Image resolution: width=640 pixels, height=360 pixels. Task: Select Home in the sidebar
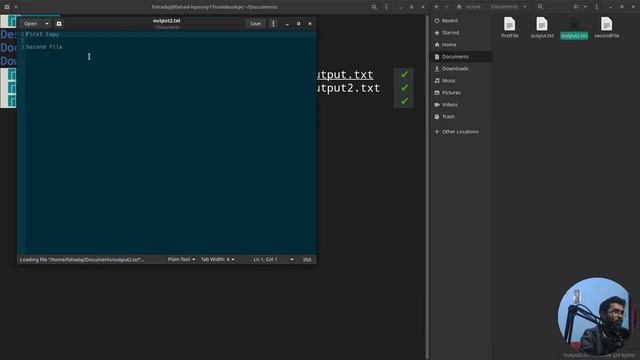point(461,44)
